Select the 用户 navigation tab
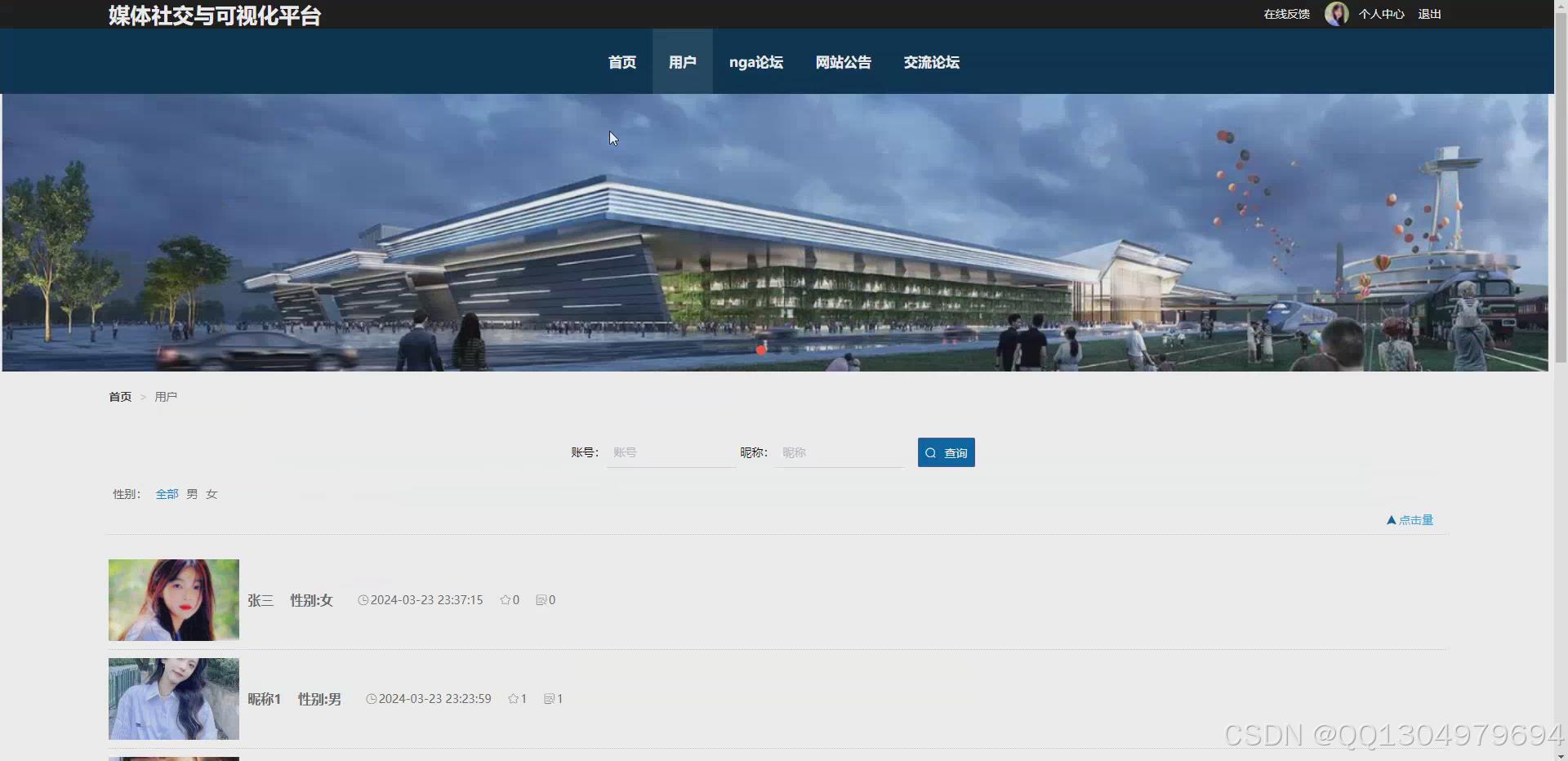This screenshot has width=1568, height=761. 682,62
